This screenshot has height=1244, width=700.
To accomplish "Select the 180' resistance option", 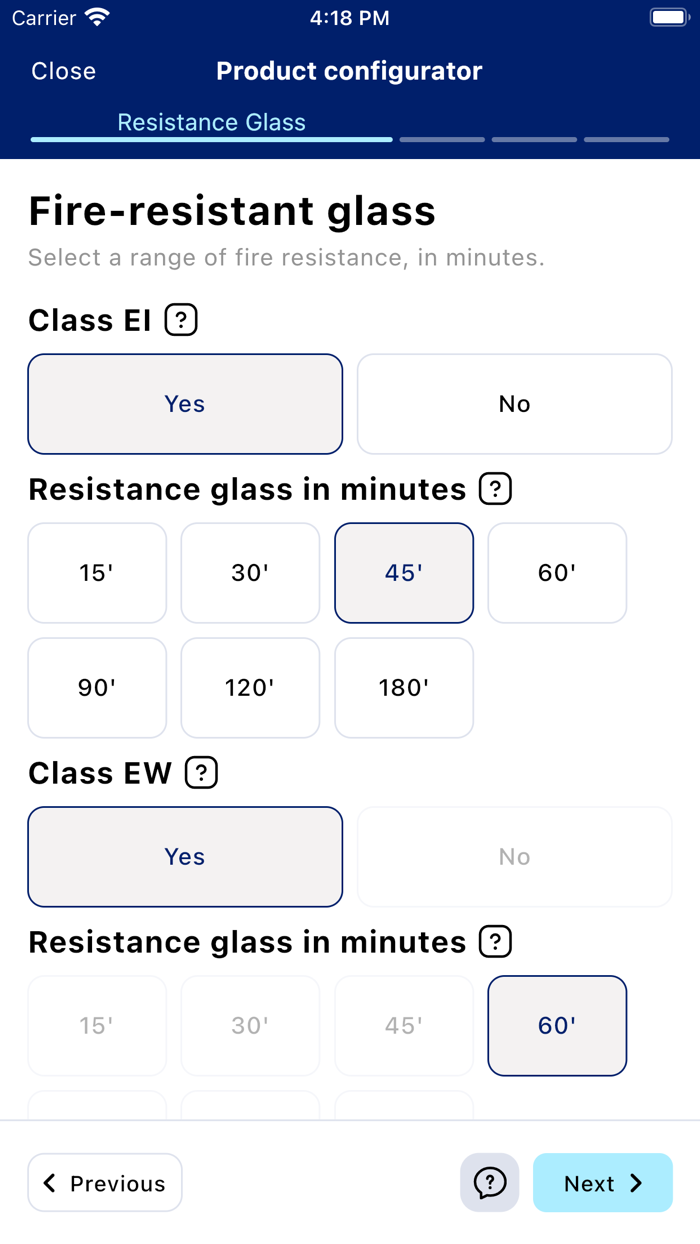I will 404,688.
